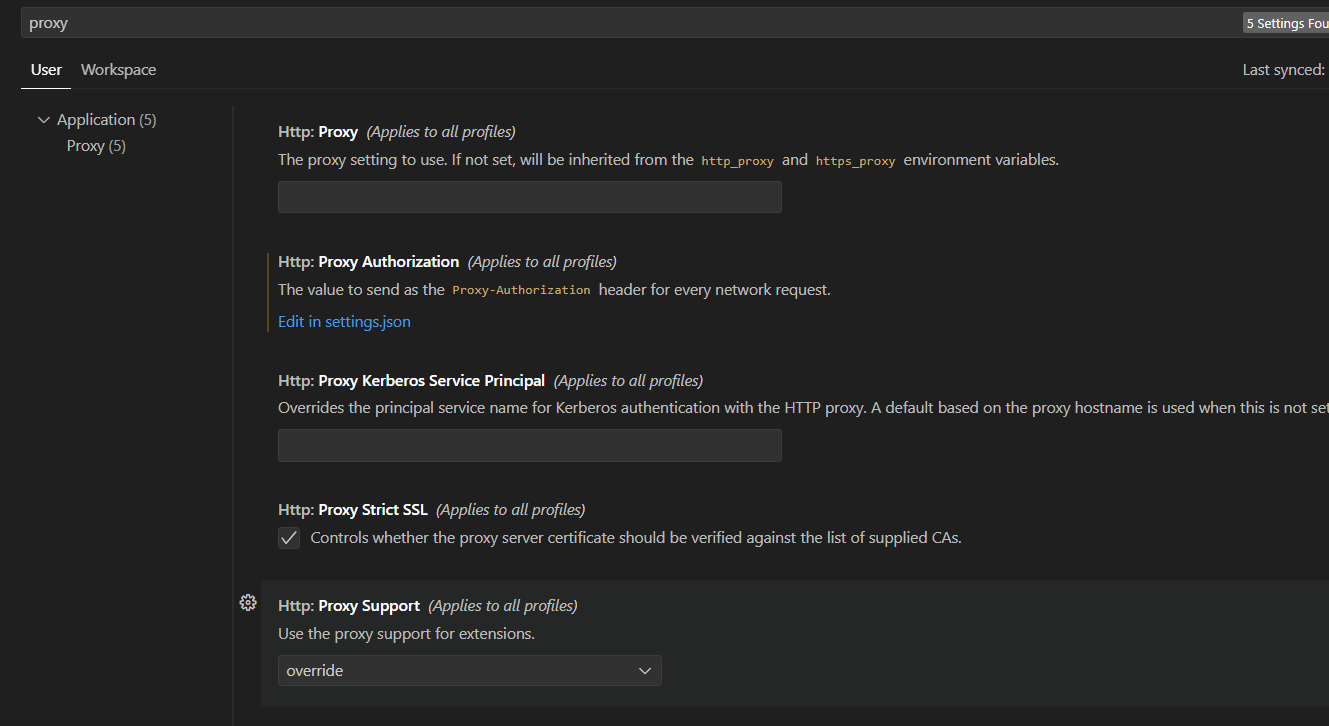1329x726 pixels.
Task: Click the https_proxy environment variable text
Action: coord(855,160)
